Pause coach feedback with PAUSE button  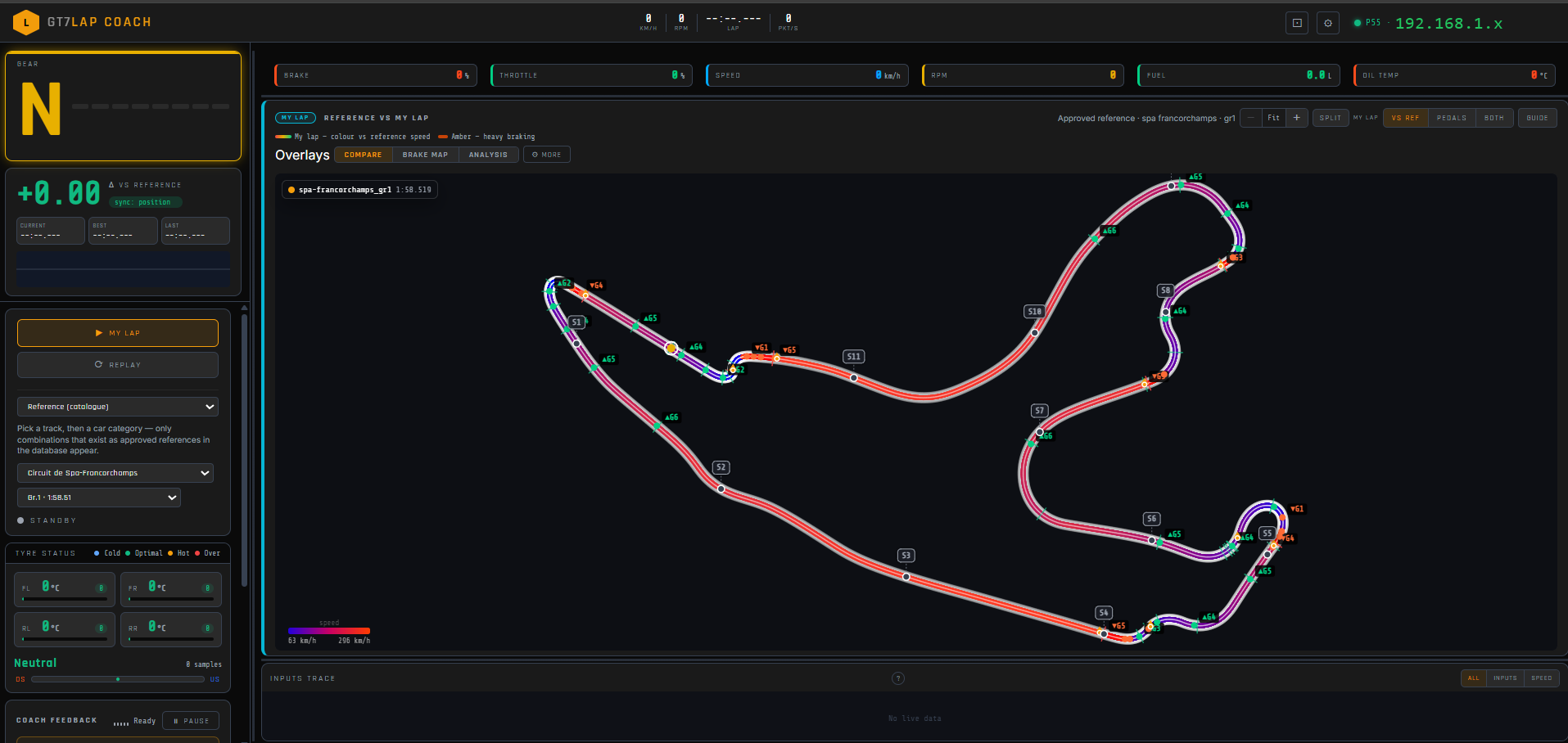[x=191, y=721]
